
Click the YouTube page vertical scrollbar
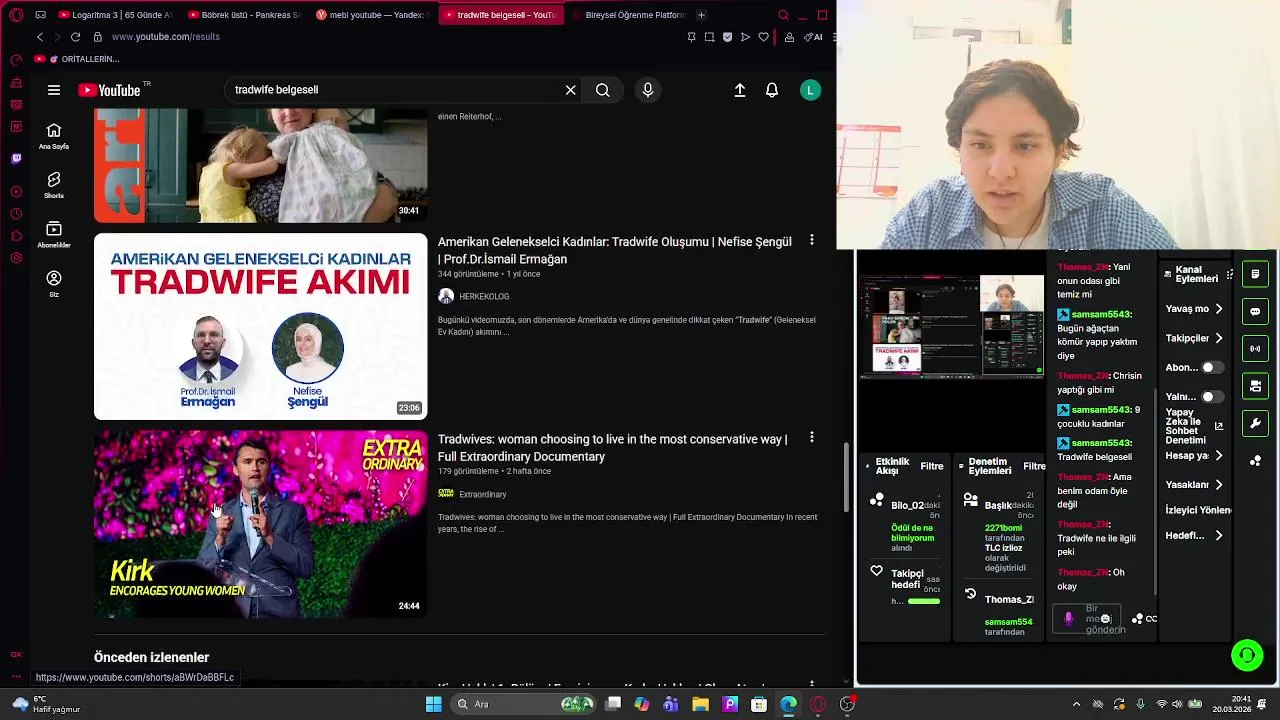pos(848,477)
